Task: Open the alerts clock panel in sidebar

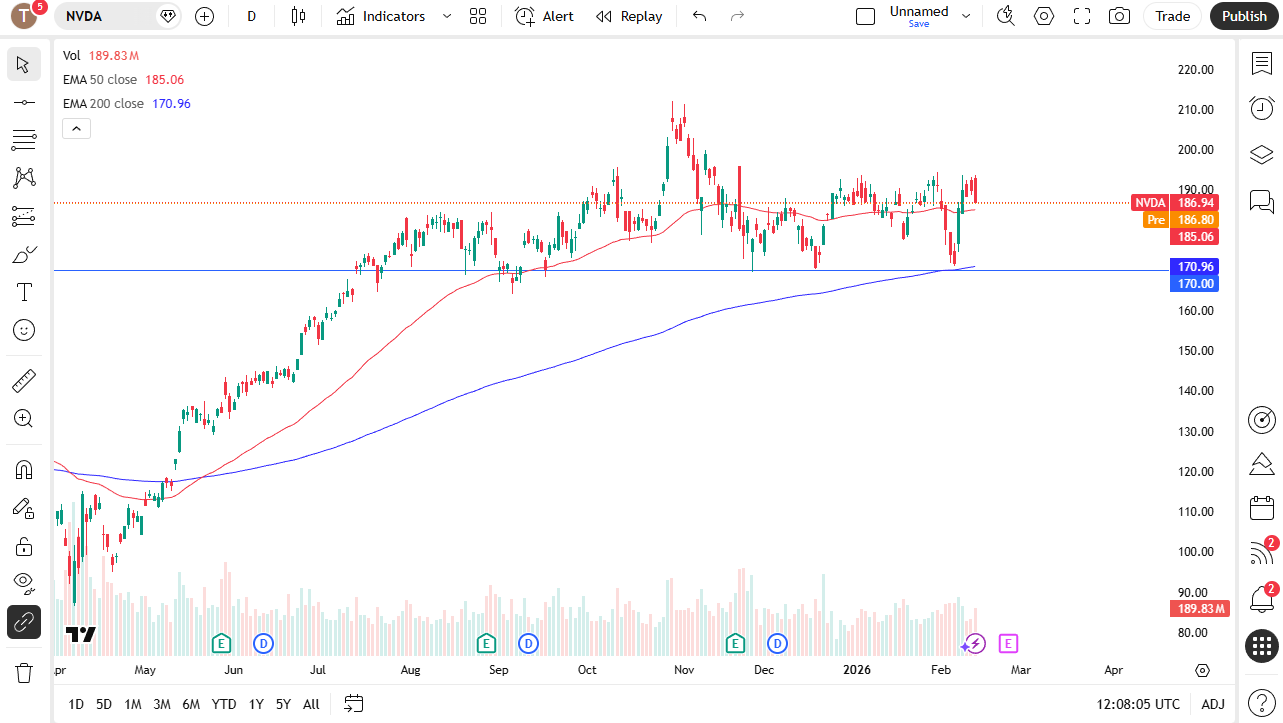Action: click(x=1262, y=108)
